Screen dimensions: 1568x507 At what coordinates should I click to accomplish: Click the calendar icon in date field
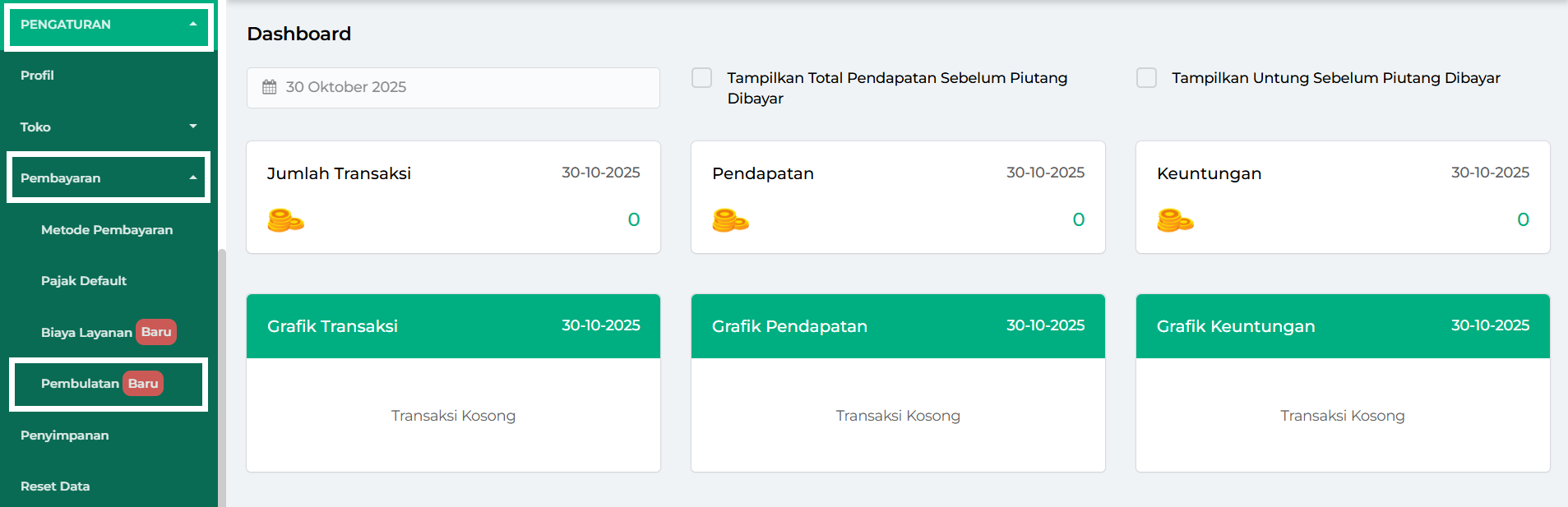(270, 87)
